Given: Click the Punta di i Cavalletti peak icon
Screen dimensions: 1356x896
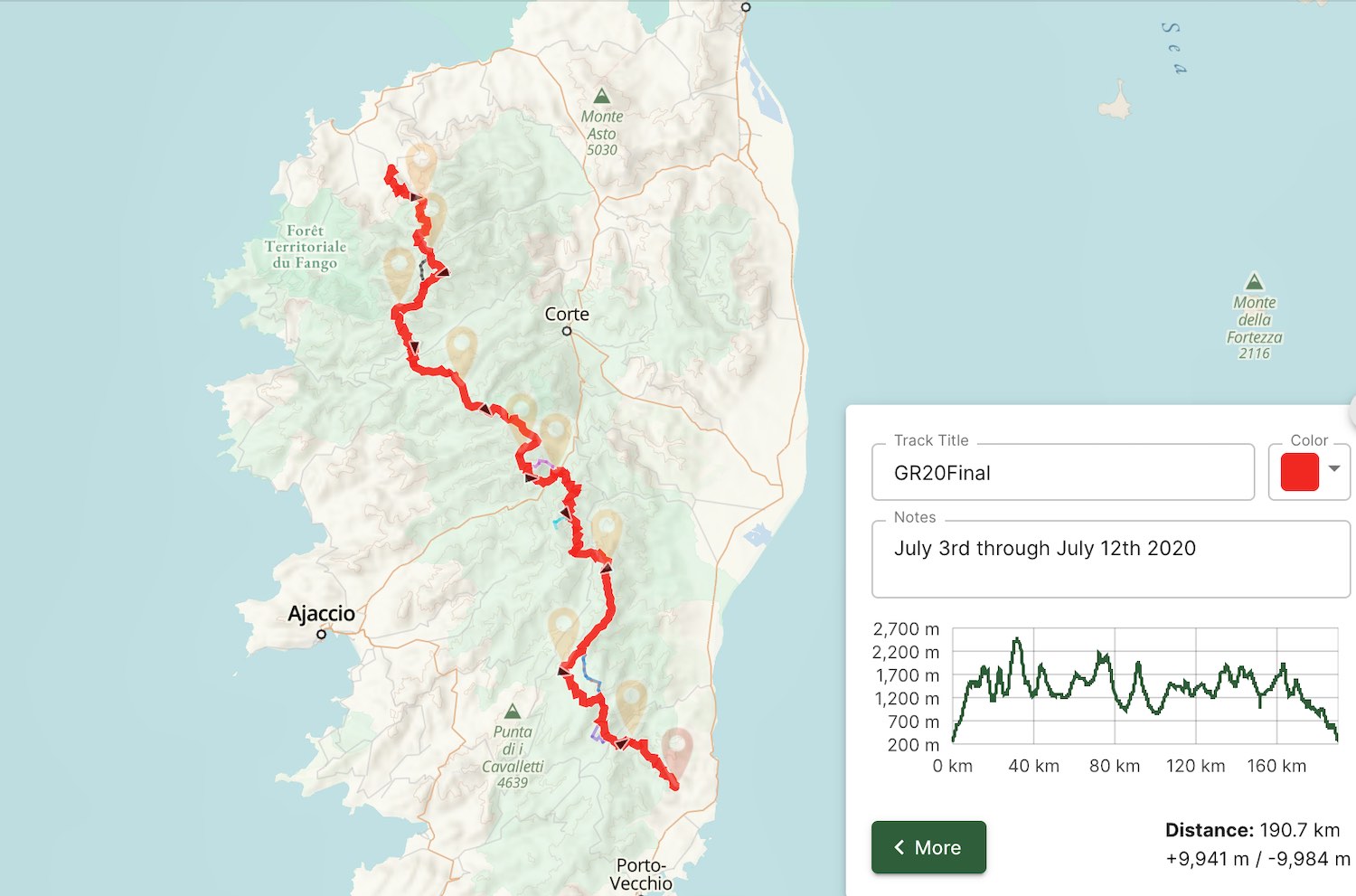Looking at the screenshot, I should click(513, 712).
